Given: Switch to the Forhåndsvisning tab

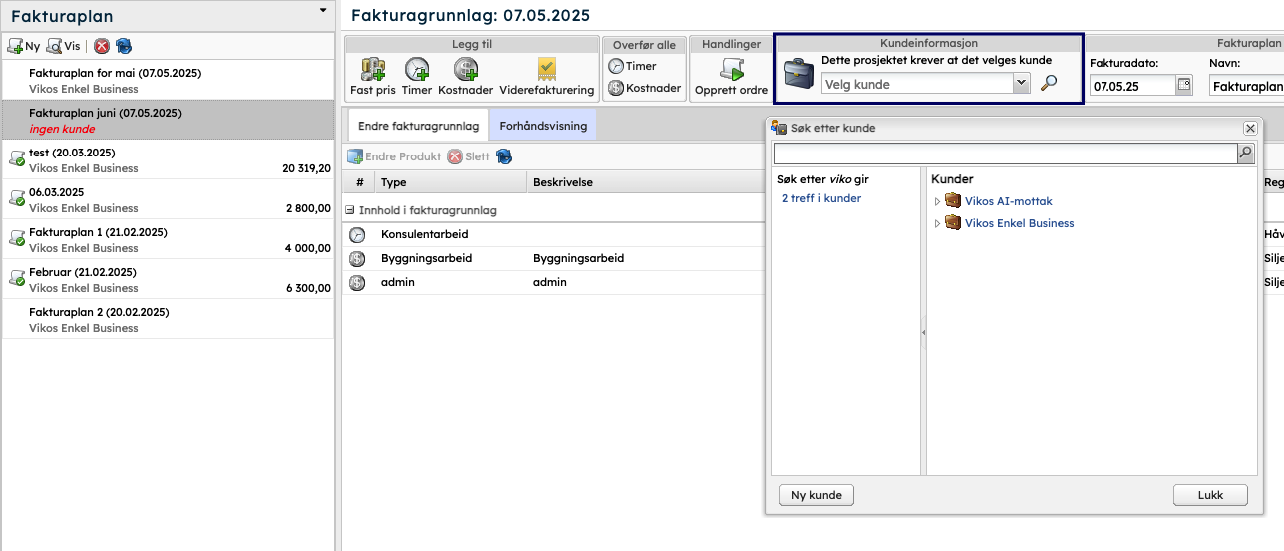Looking at the screenshot, I should click(542, 126).
